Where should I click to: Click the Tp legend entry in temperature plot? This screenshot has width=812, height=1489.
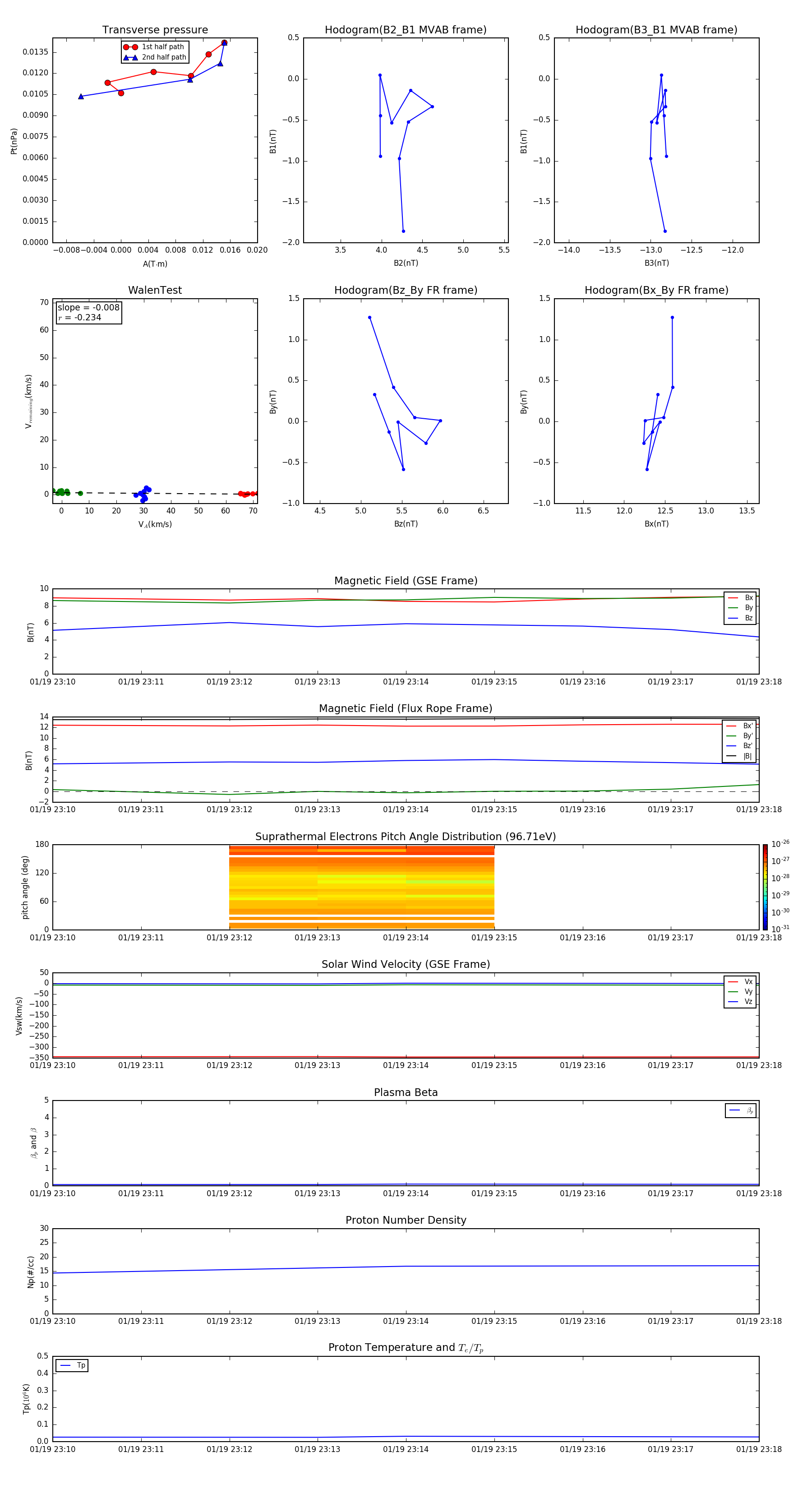point(72,1365)
